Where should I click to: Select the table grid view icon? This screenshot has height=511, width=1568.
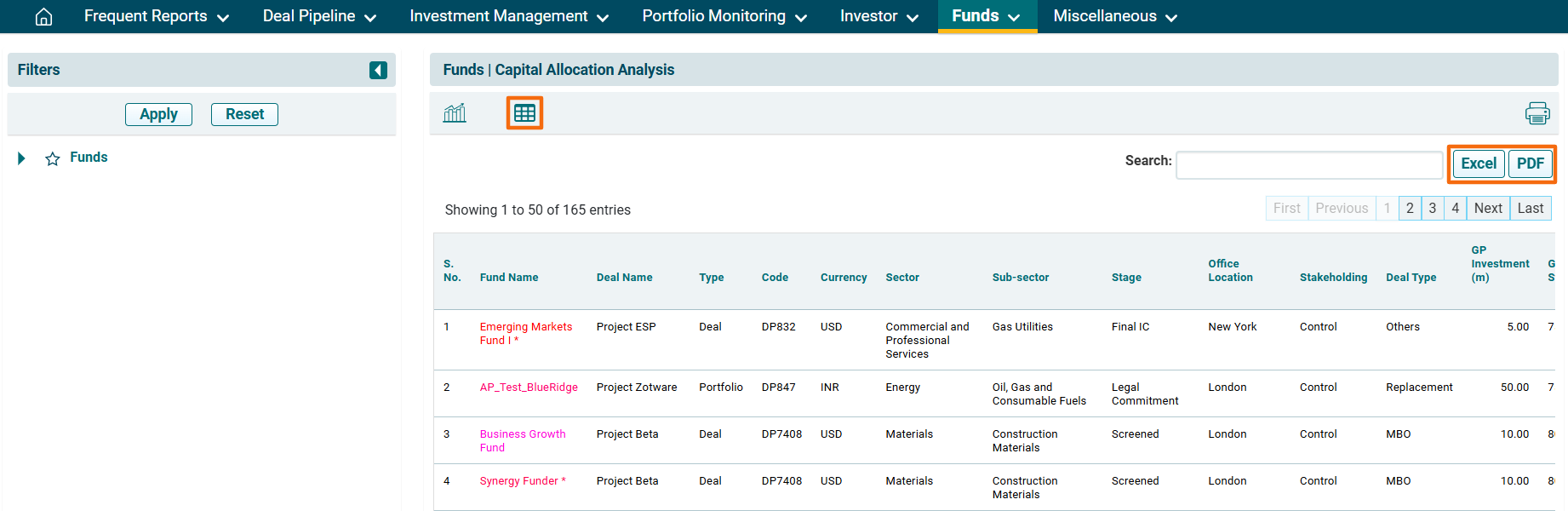(524, 113)
